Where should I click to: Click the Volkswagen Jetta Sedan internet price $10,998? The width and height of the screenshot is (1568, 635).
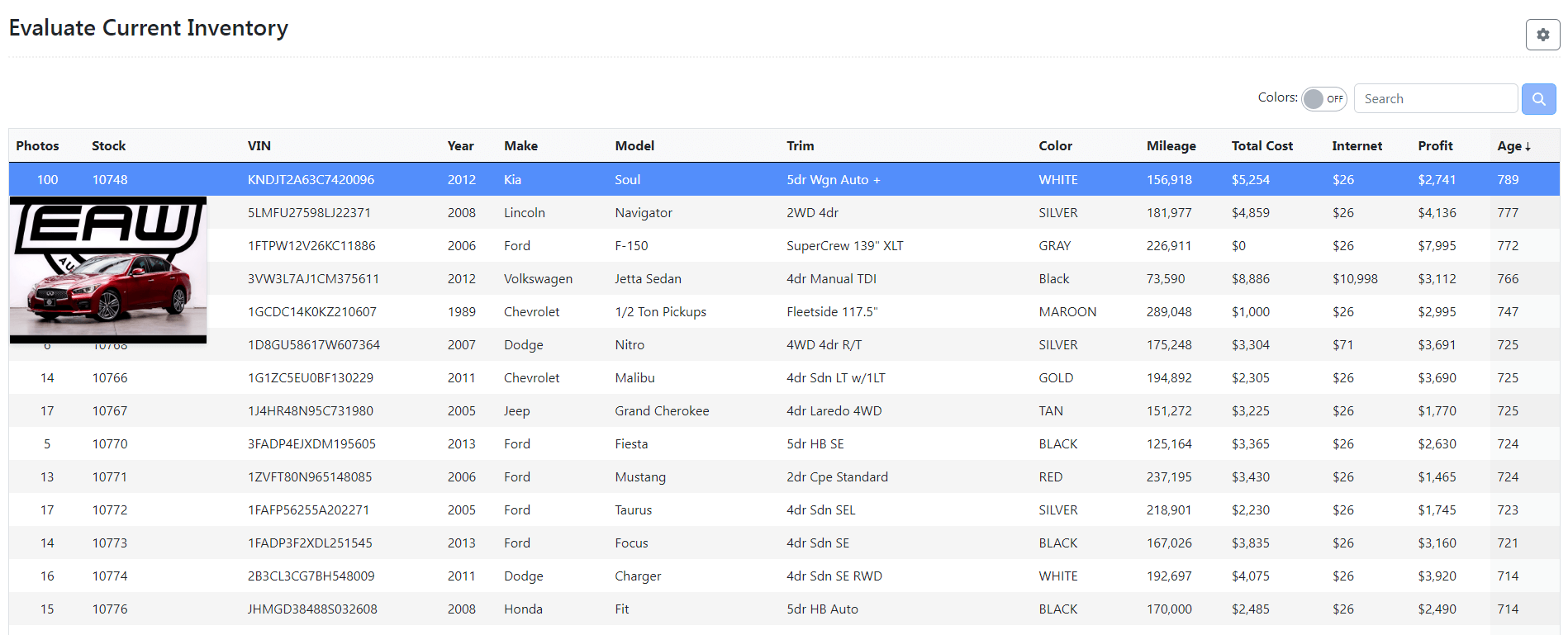[x=1354, y=279]
